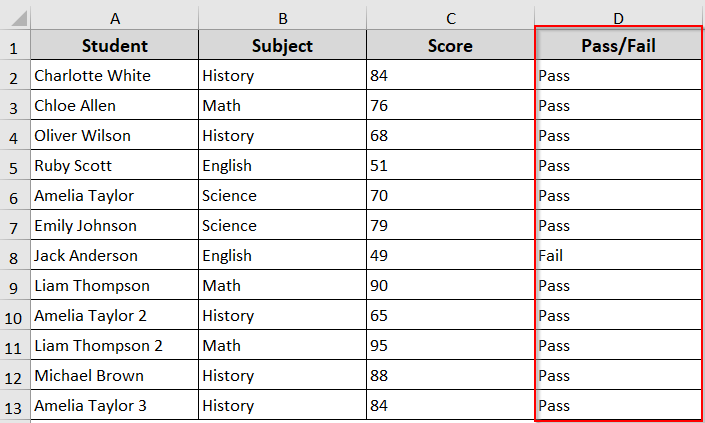Select Liam Thompson's score of 90
Viewport: 705px width, 423px height.
450,286
